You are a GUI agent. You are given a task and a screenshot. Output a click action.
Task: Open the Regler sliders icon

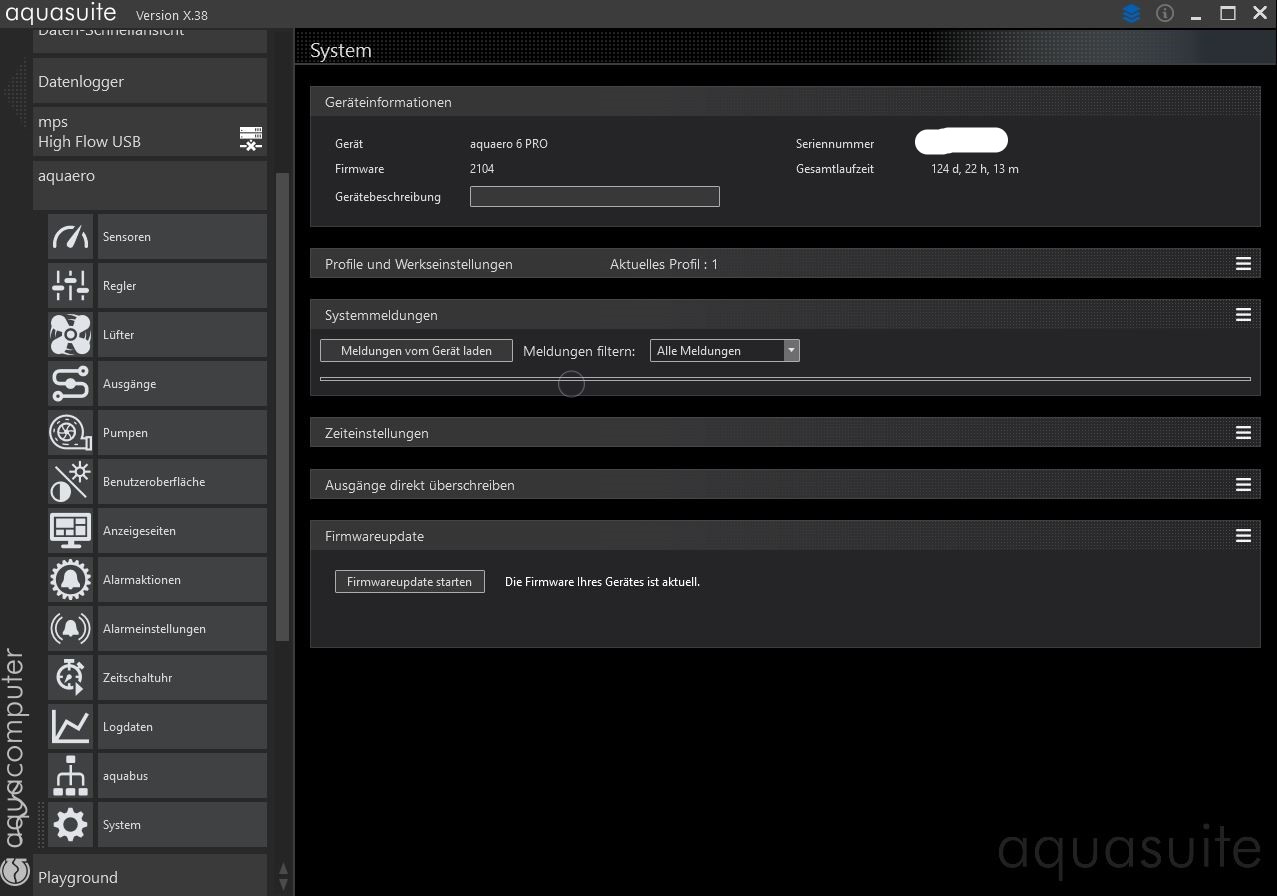[x=70, y=286]
